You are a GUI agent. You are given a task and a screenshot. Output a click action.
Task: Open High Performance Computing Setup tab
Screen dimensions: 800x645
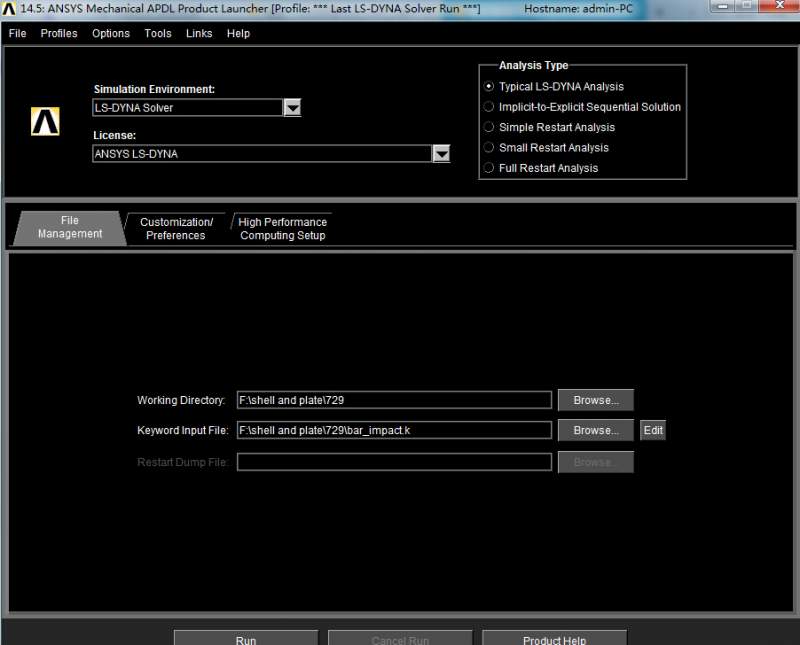283,229
